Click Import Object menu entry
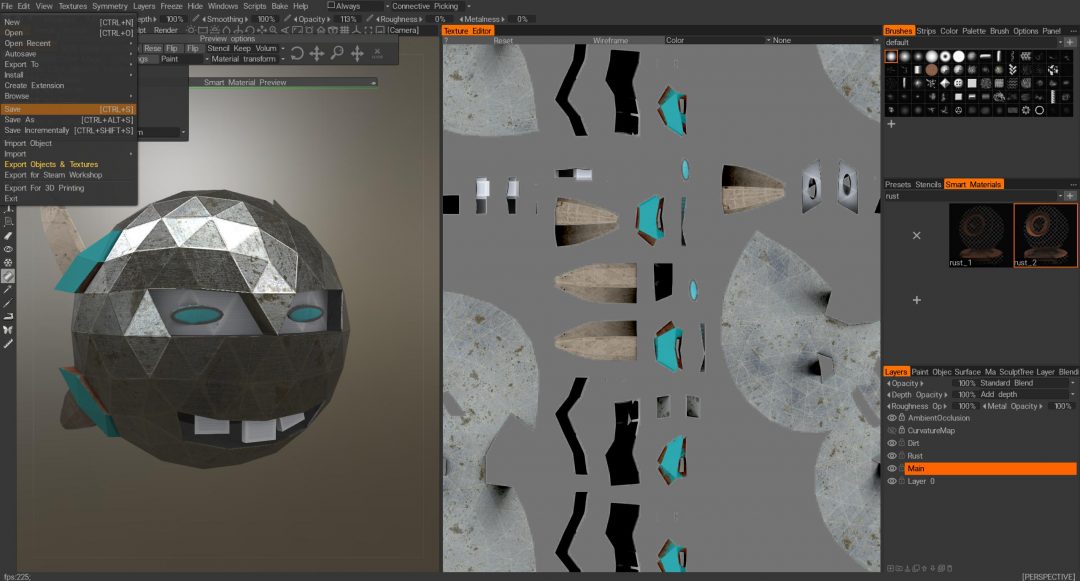The image size is (1080, 581). (28, 143)
